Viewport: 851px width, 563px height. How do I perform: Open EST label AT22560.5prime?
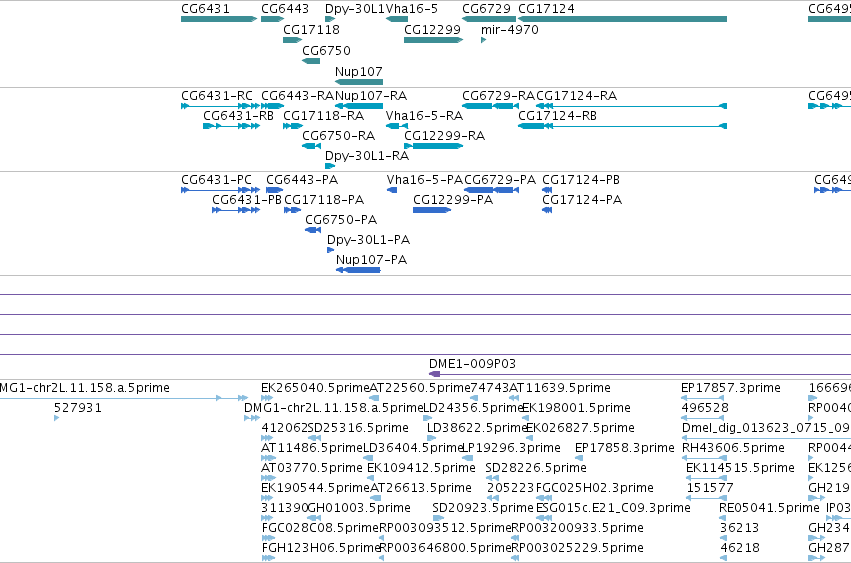[x=420, y=388]
